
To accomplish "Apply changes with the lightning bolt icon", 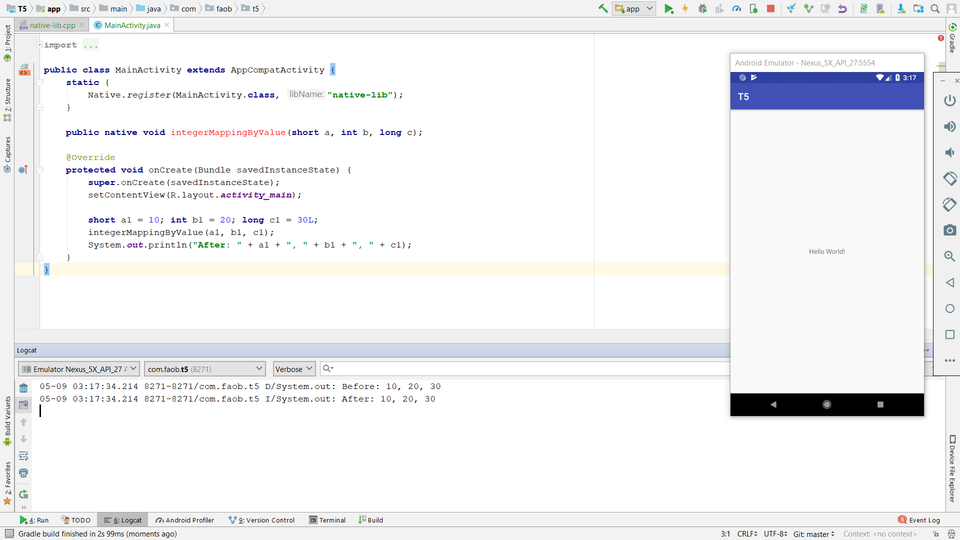I will click(685, 9).
